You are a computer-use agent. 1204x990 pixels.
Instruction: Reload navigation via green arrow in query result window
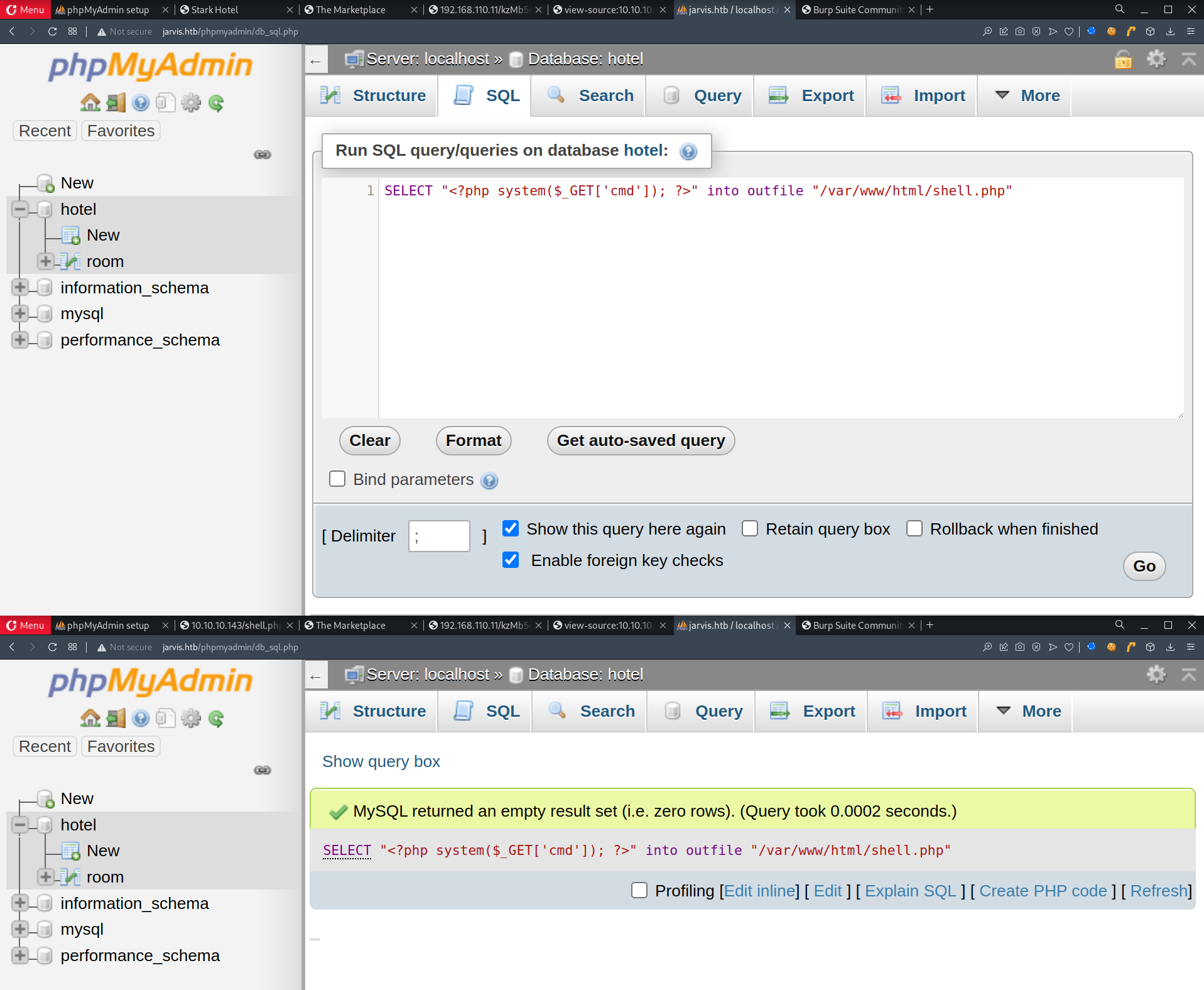click(x=216, y=718)
